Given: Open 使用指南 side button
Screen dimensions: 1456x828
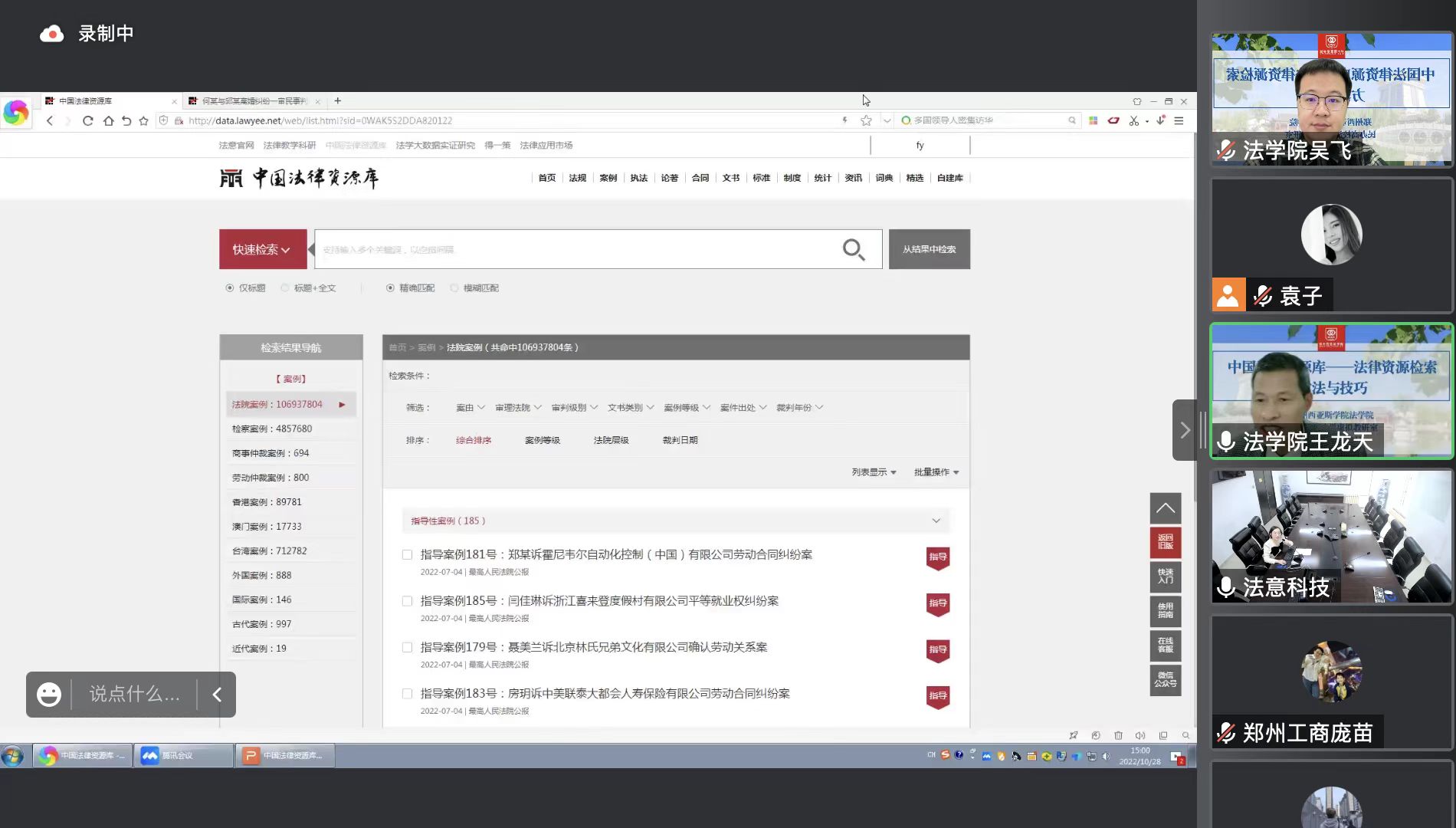Looking at the screenshot, I should pos(1166,611).
